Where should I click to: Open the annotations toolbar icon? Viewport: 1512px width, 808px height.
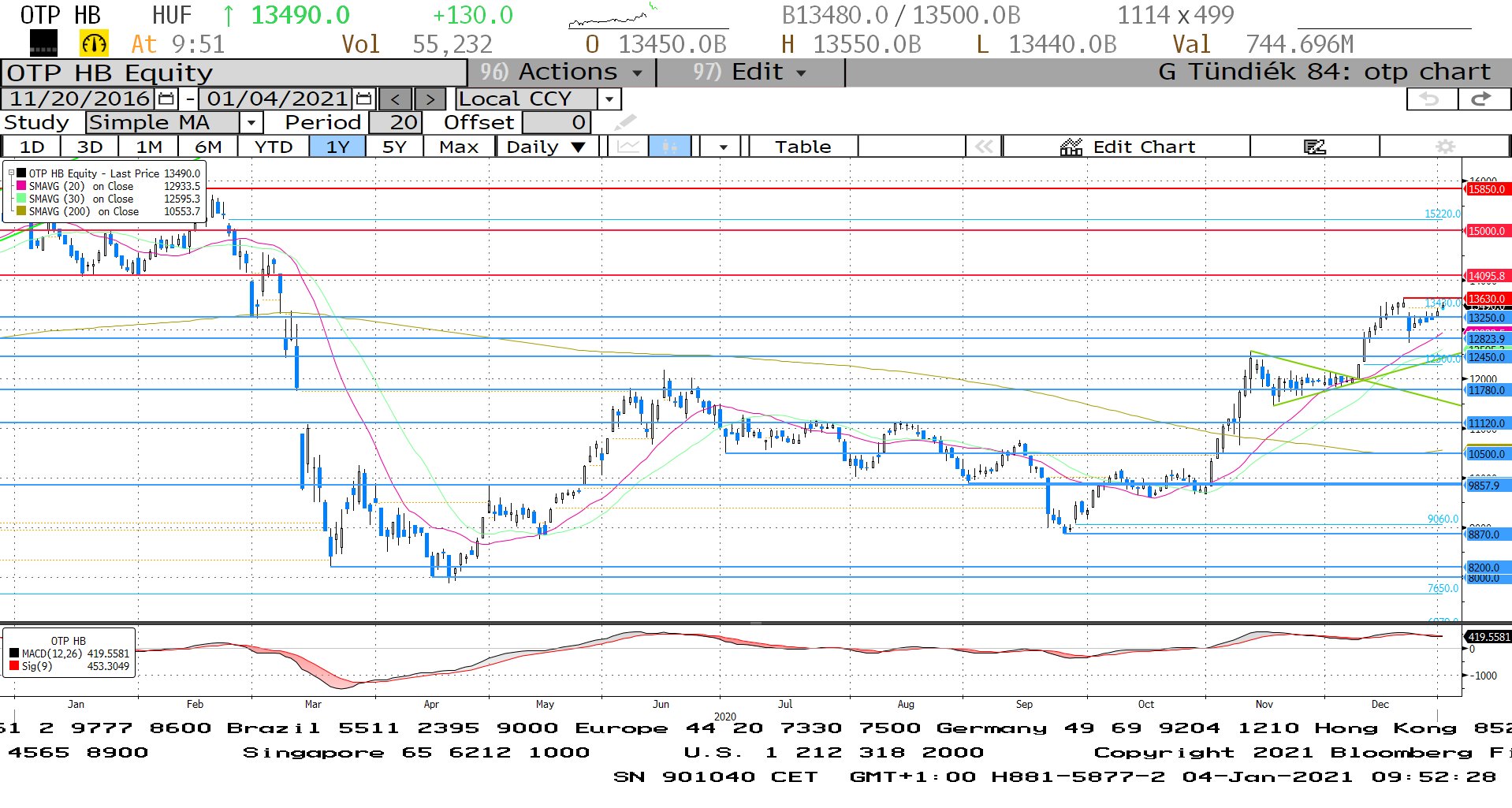[x=1314, y=147]
